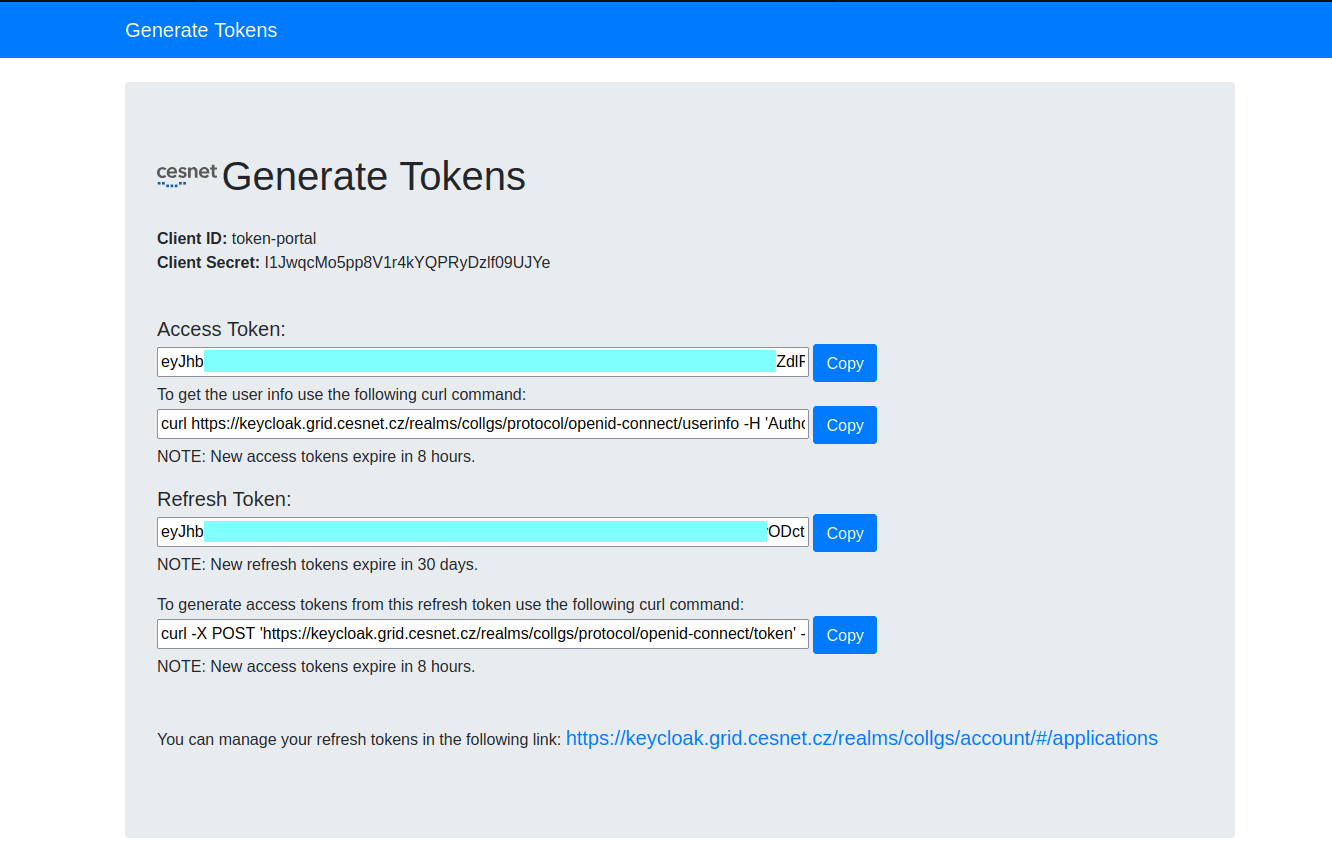The image size is (1332, 848).
Task: Copy the refresh token curl command
Action: (844, 634)
